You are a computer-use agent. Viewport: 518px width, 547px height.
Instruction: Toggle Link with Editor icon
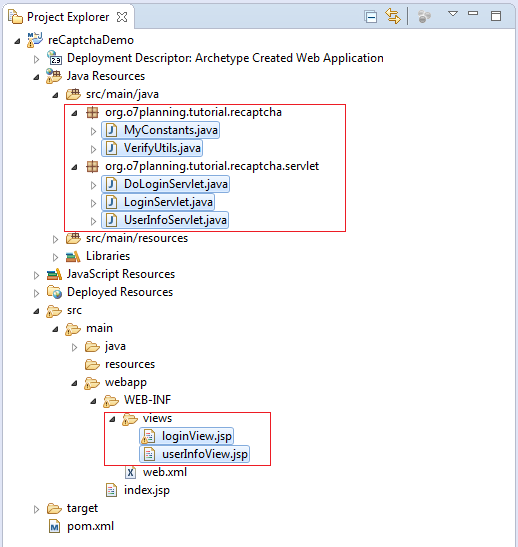click(393, 16)
